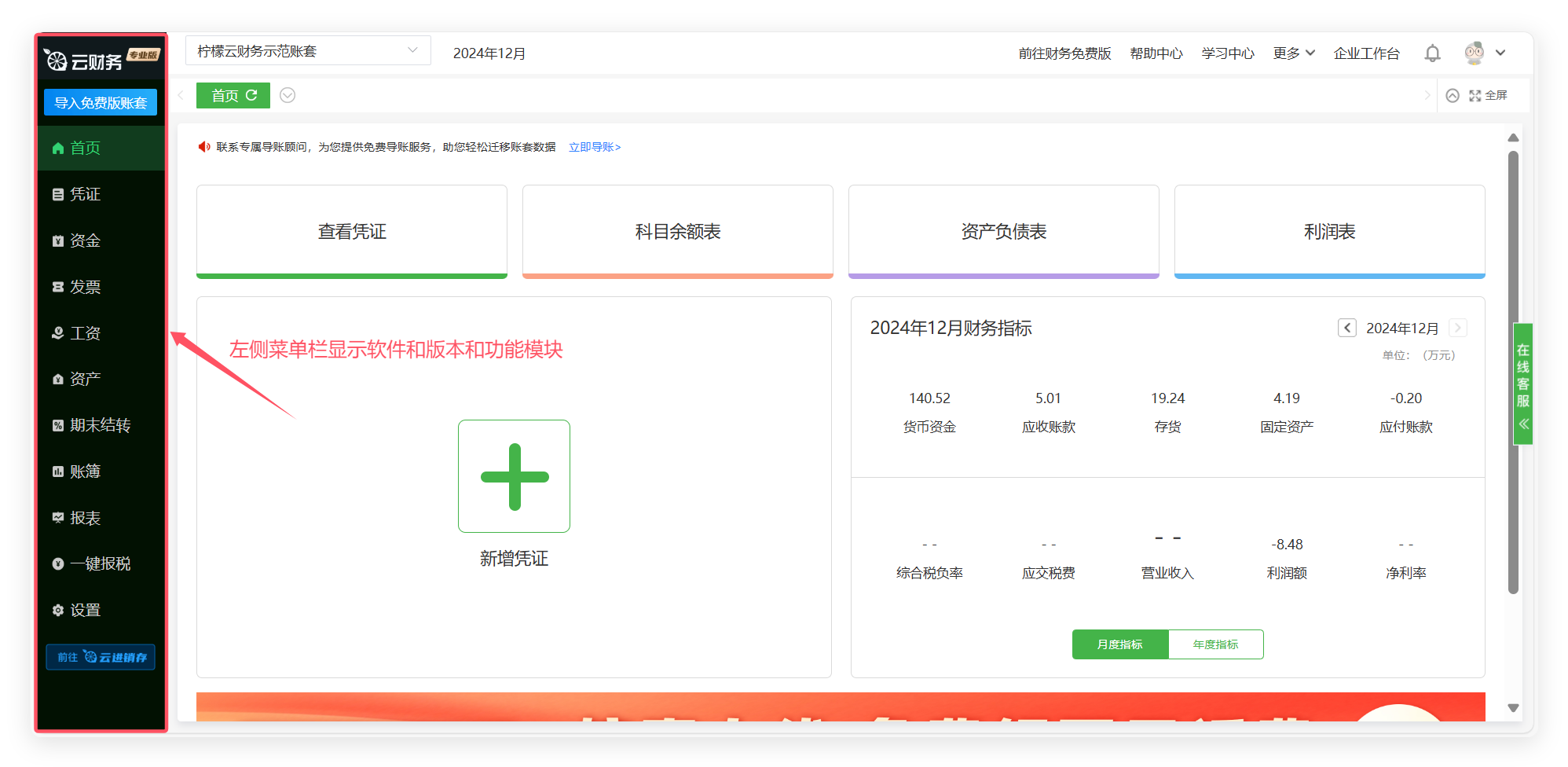Click 导入免费版账套 button
The height and width of the screenshot is (767, 1568).
(x=101, y=103)
